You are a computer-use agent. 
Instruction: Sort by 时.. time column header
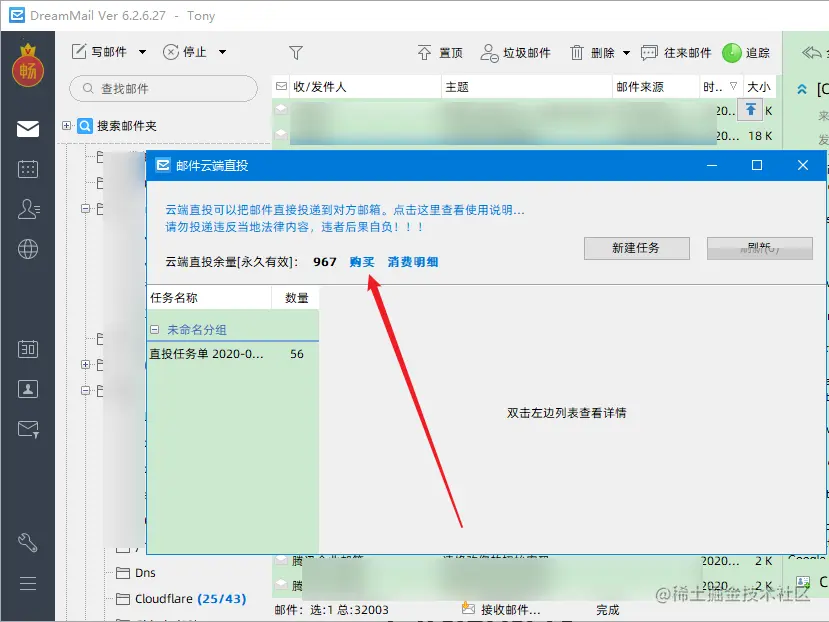721,87
